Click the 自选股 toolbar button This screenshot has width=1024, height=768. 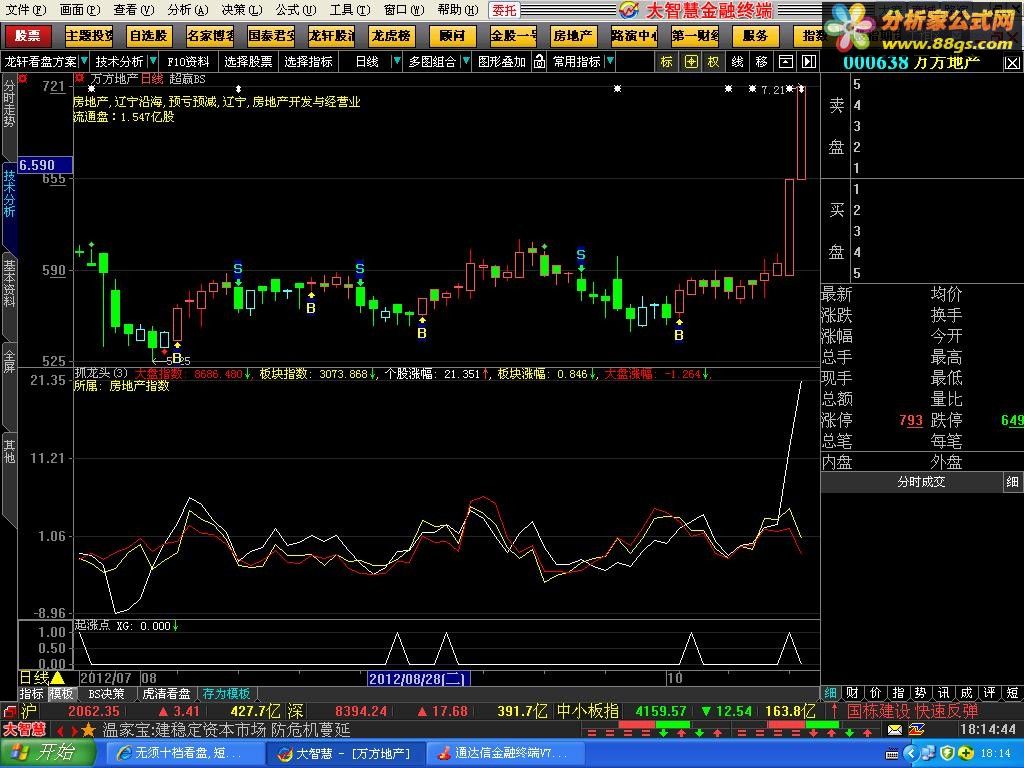pyautogui.click(x=148, y=36)
